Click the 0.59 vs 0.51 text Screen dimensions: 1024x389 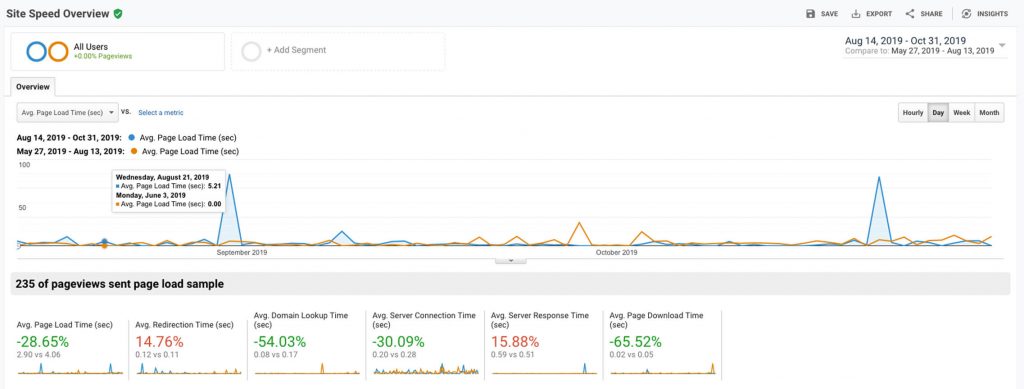514,354
